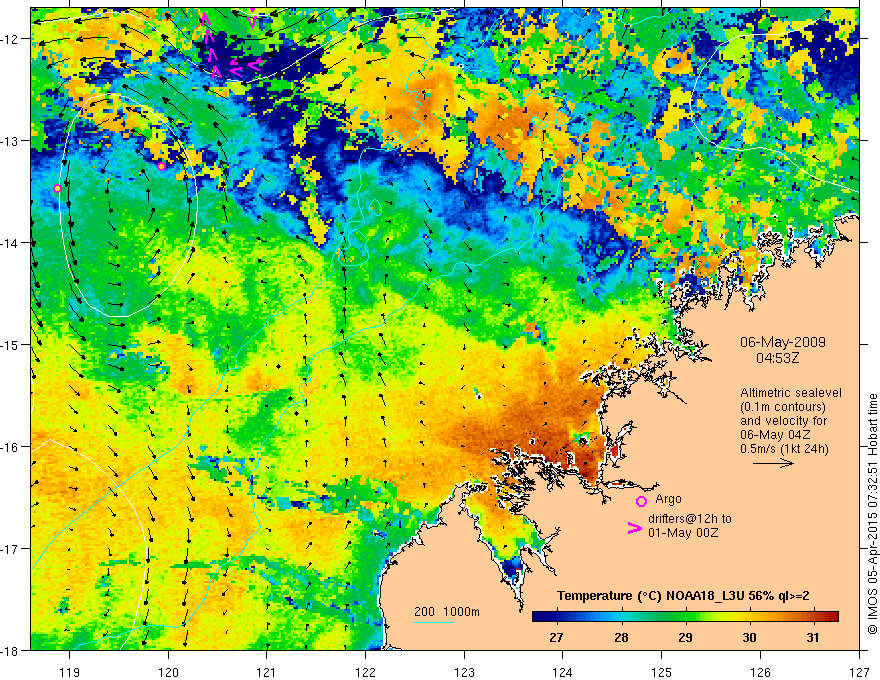The image size is (880, 680).
Task: Click the latitude axis label -18
Action: [12, 651]
